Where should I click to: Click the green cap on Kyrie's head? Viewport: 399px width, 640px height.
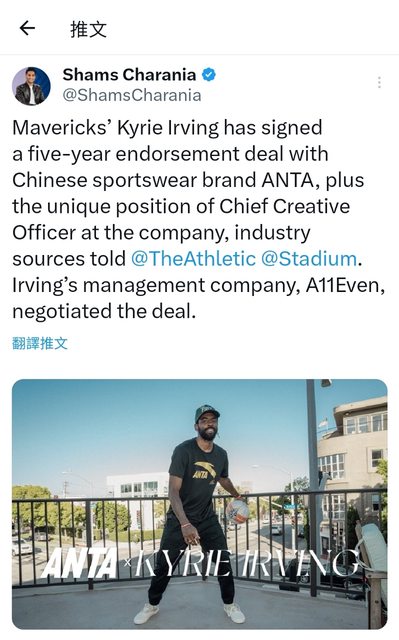coord(207,413)
